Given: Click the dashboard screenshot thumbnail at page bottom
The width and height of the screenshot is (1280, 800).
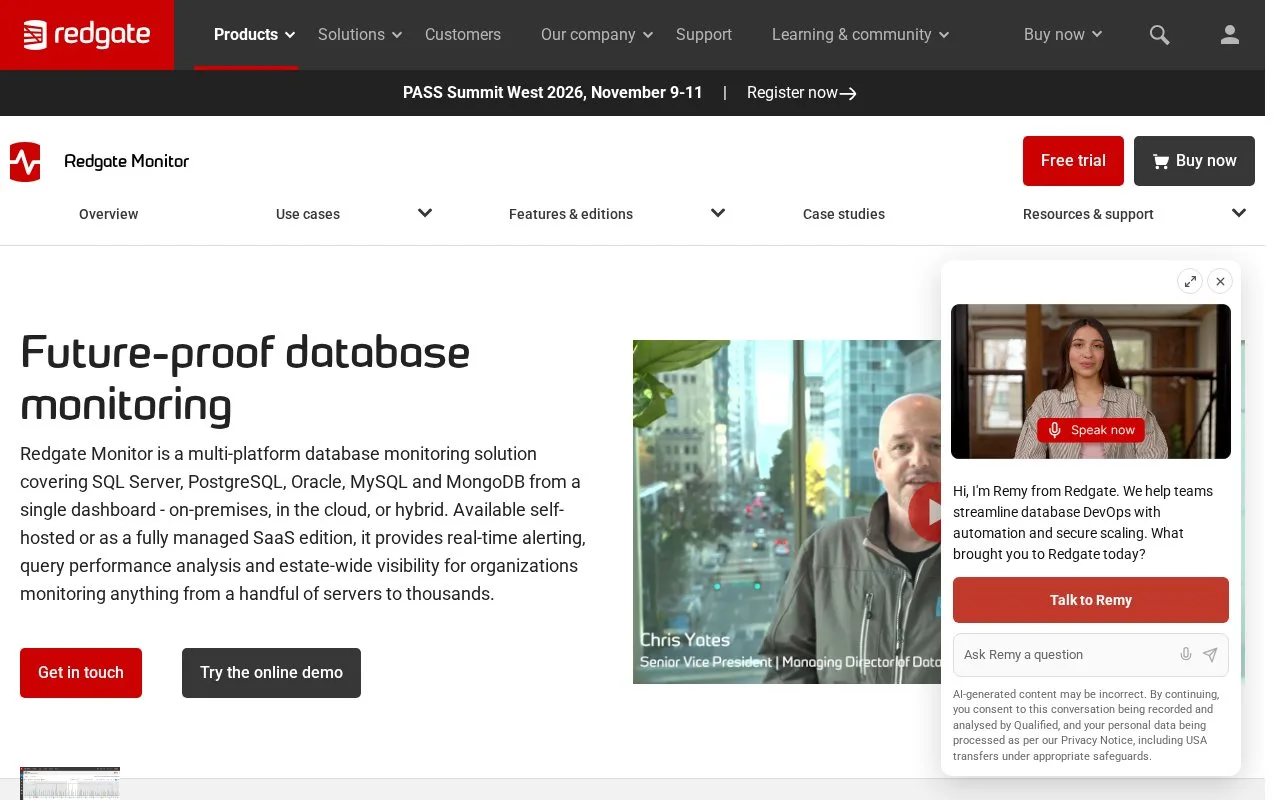Looking at the screenshot, I should (x=70, y=783).
